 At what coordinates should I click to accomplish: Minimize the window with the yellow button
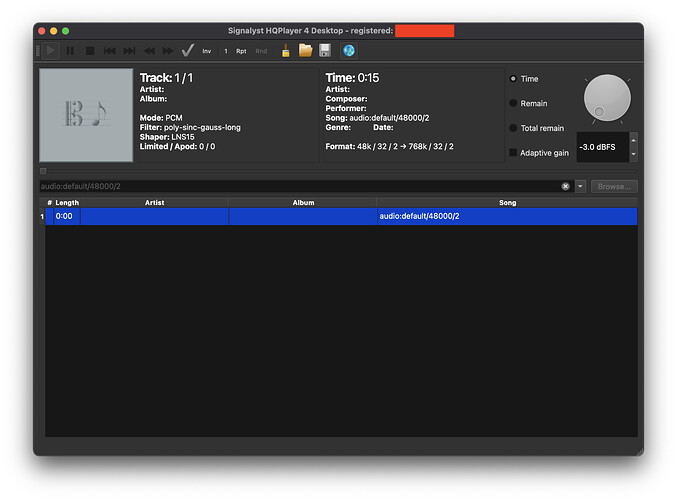coord(53,31)
